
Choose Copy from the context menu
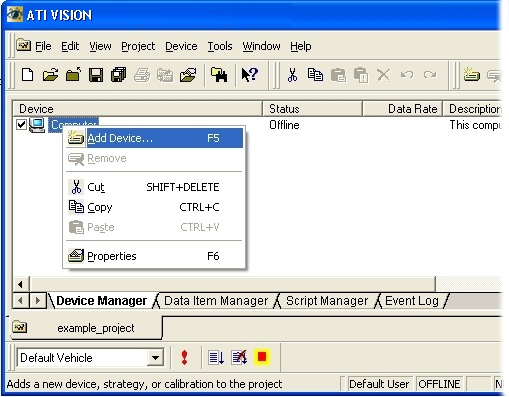(x=154, y=207)
